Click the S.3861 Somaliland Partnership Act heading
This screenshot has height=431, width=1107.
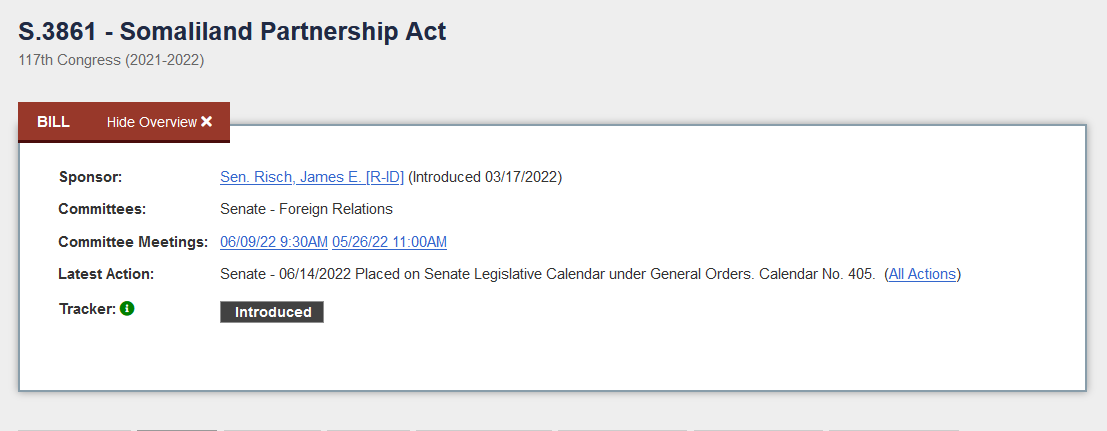[232, 32]
